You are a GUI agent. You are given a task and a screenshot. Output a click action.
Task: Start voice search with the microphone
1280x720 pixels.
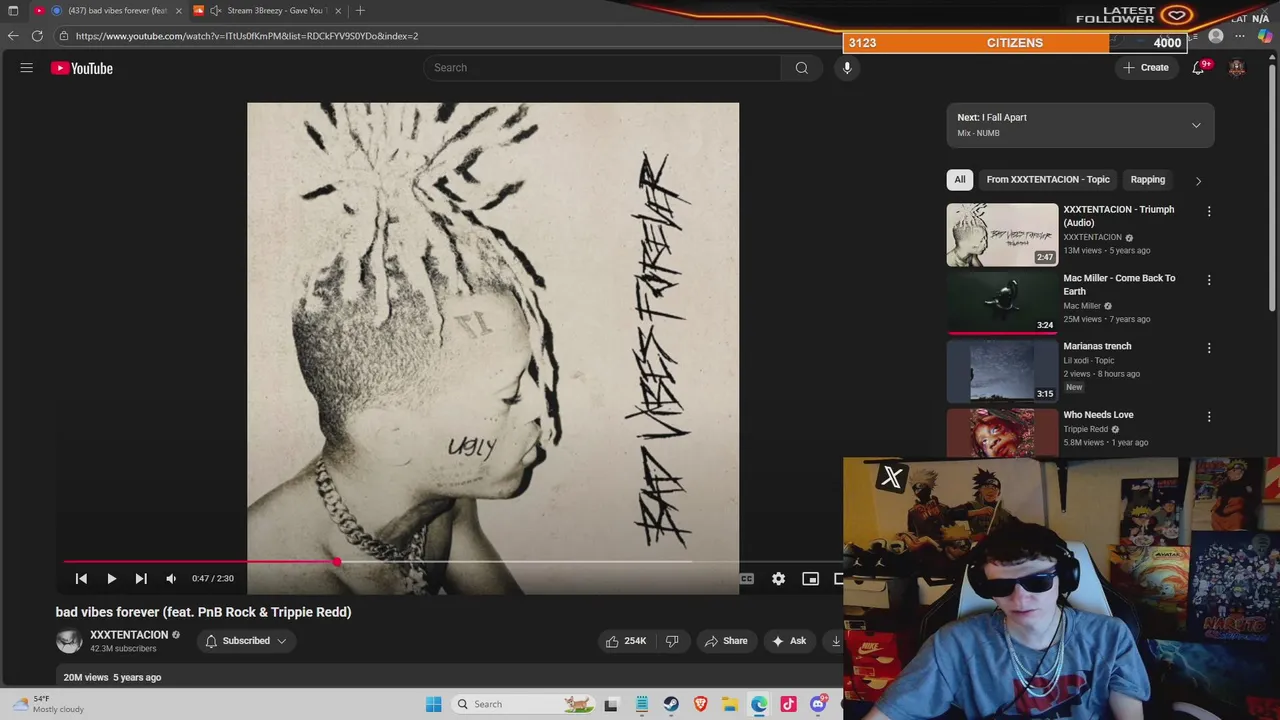[847, 68]
